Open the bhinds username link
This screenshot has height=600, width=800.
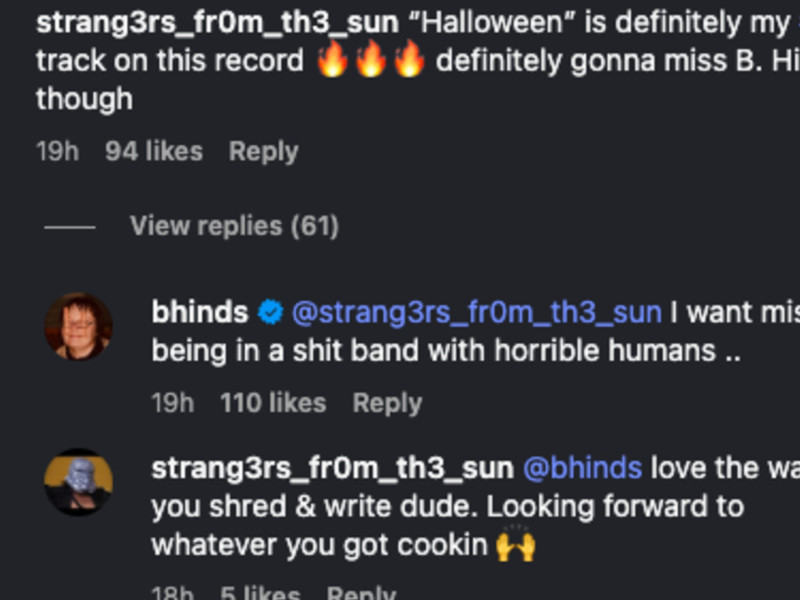[x=199, y=312]
